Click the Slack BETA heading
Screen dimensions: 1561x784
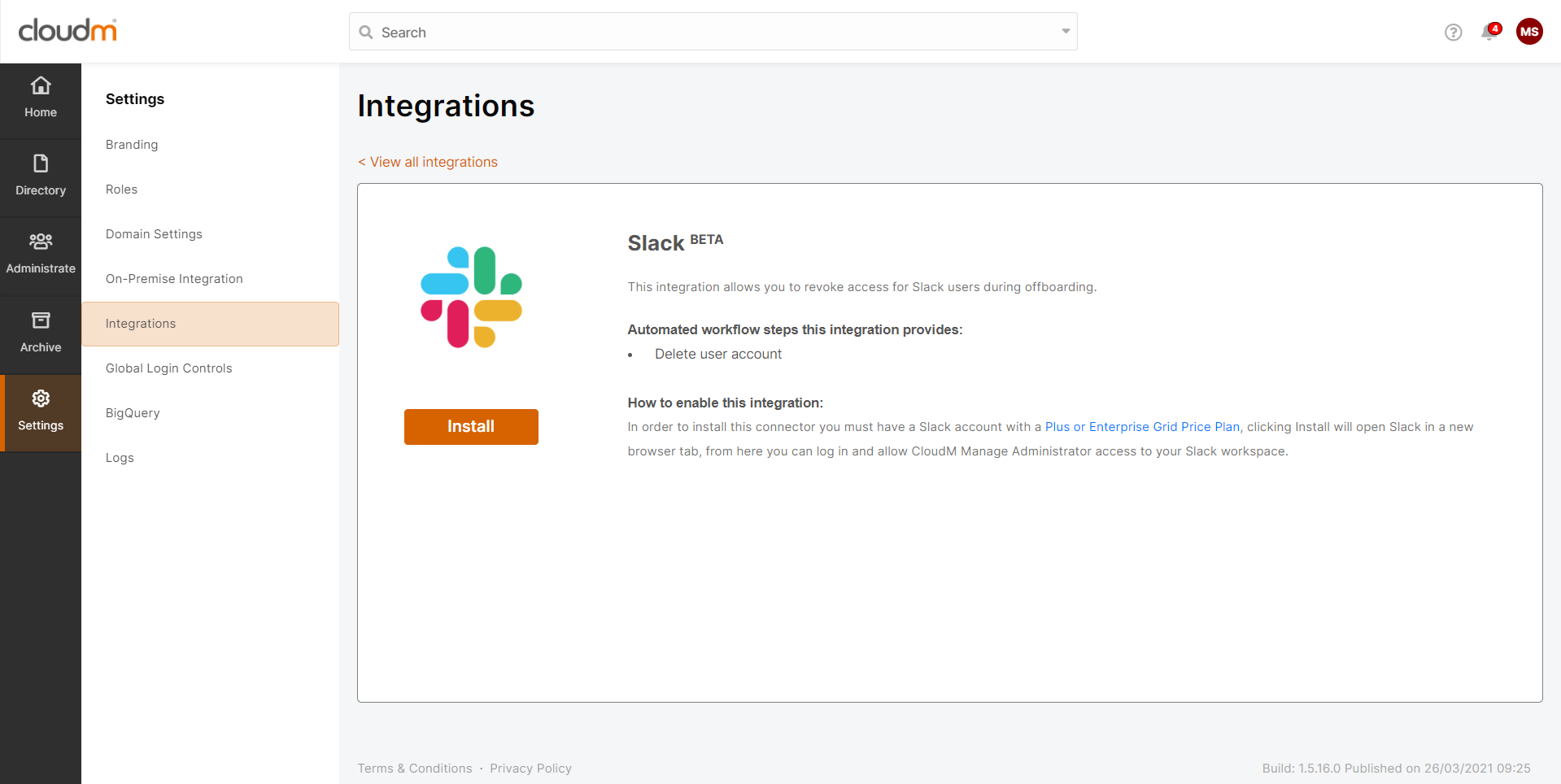[x=675, y=242]
